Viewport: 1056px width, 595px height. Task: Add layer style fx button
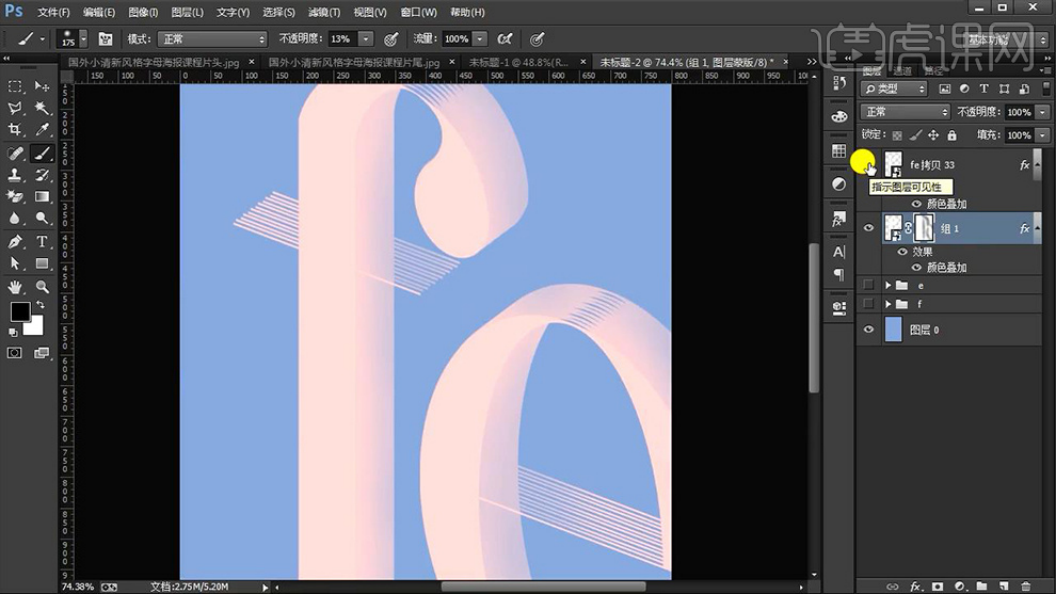click(x=915, y=586)
